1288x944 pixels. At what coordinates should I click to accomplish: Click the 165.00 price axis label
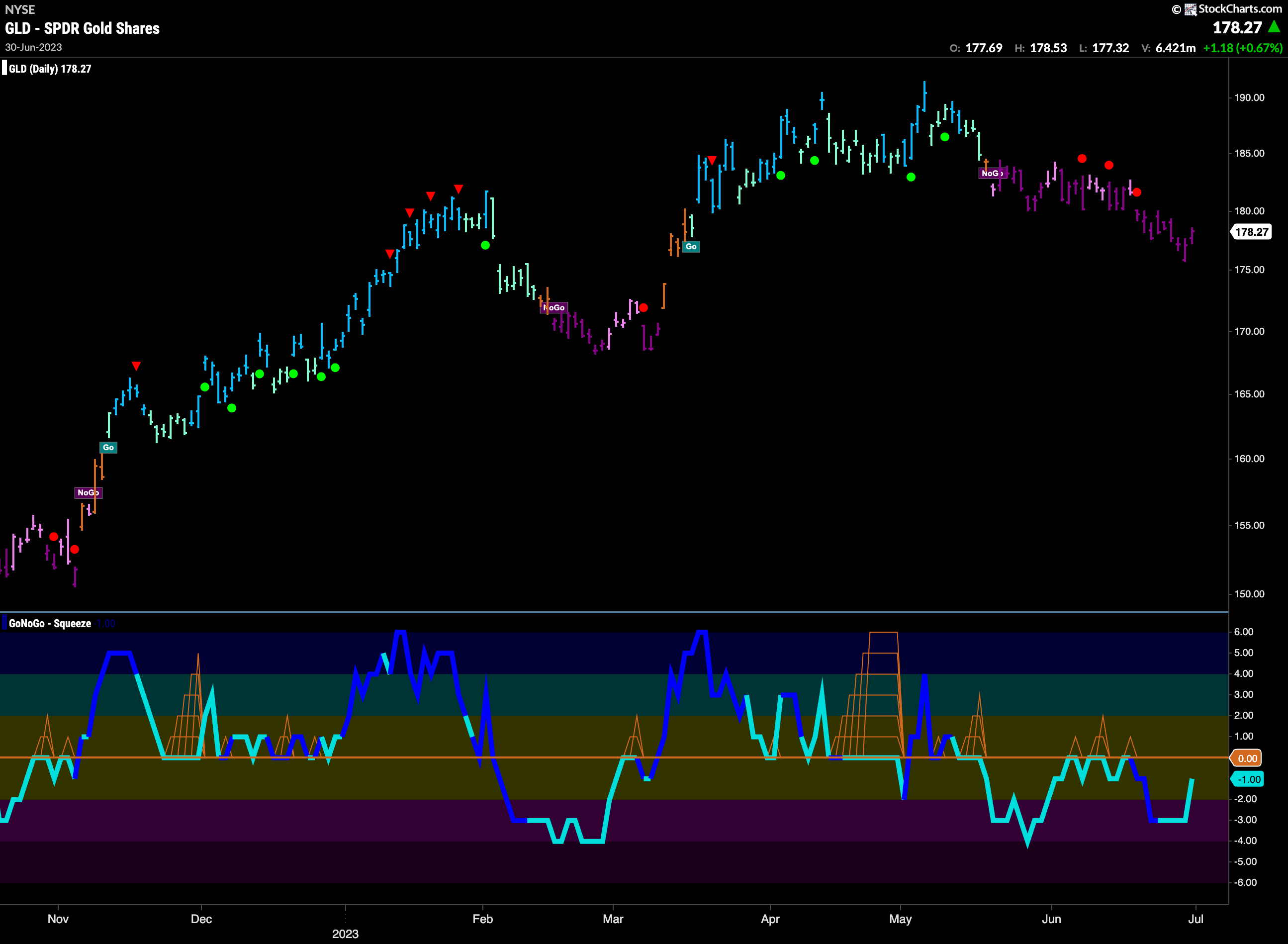pos(1249,394)
